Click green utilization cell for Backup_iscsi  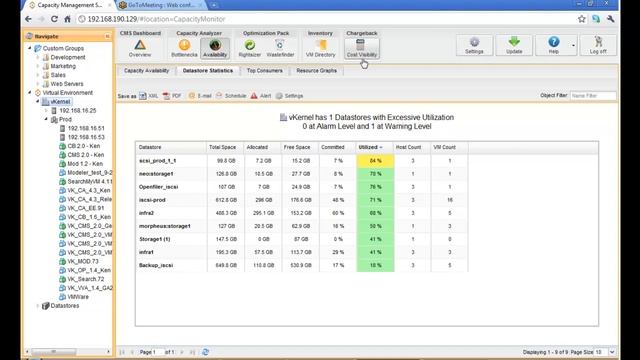pos(375,265)
